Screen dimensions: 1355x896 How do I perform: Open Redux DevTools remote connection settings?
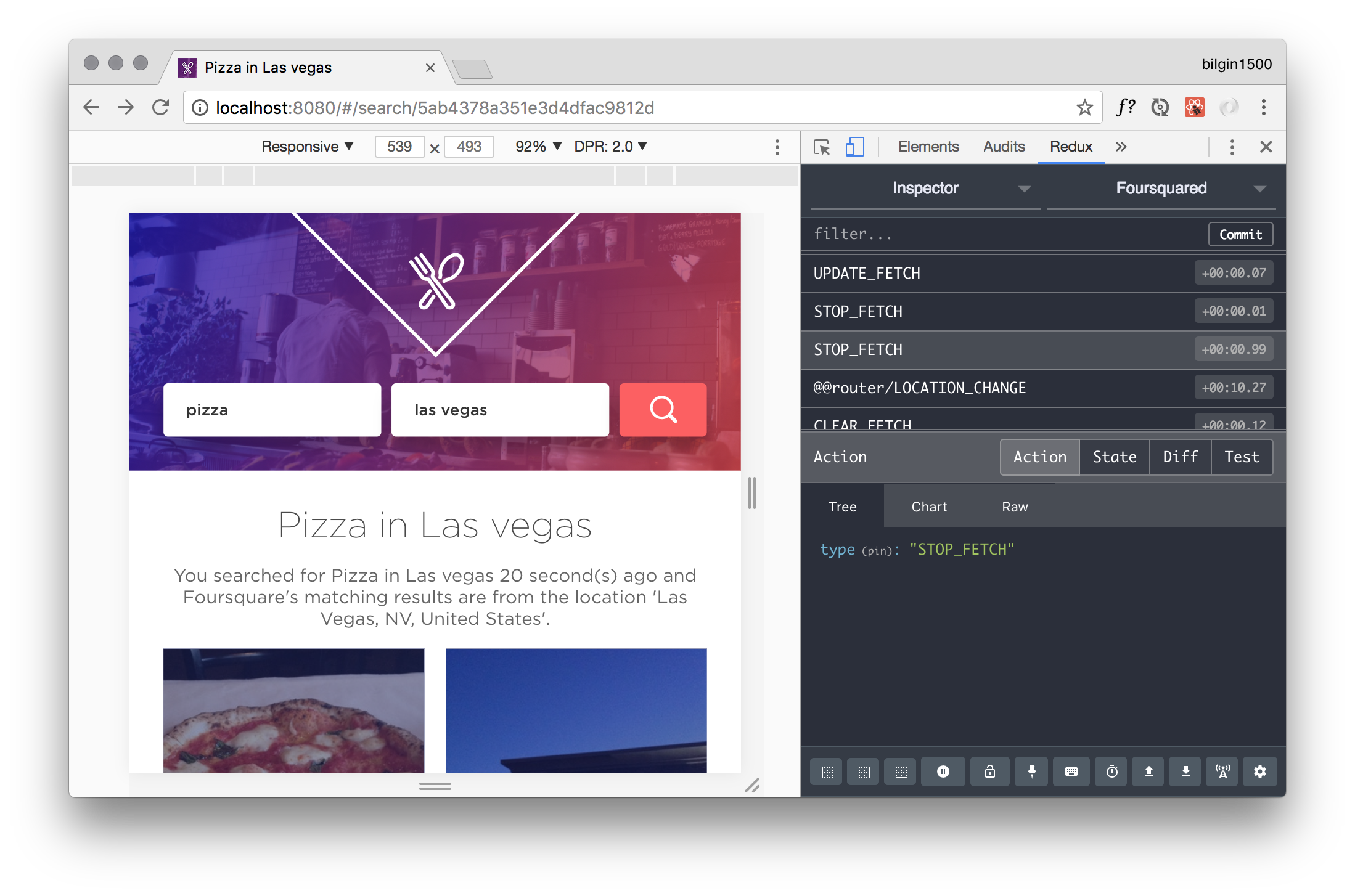1222,772
